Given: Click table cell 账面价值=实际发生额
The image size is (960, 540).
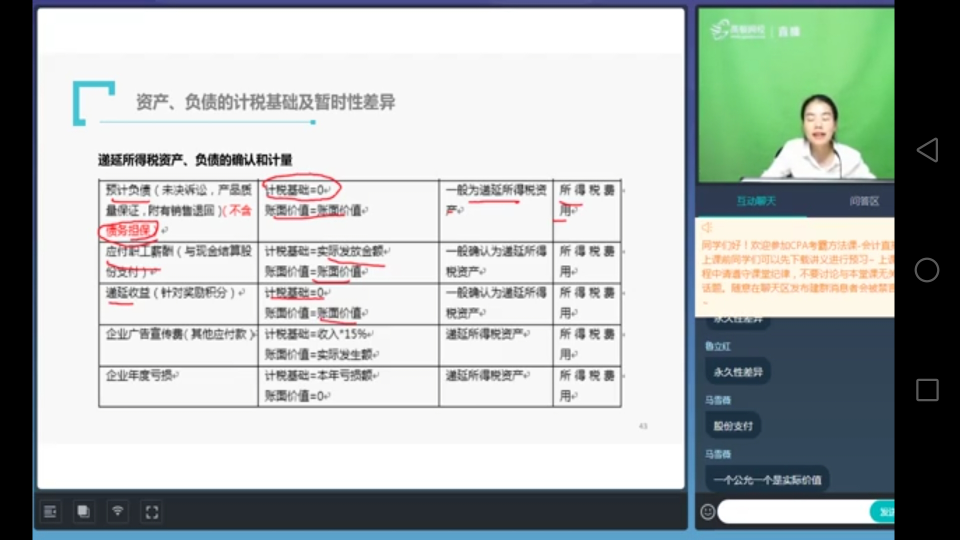Looking at the screenshot, I should tap(321, 354).
